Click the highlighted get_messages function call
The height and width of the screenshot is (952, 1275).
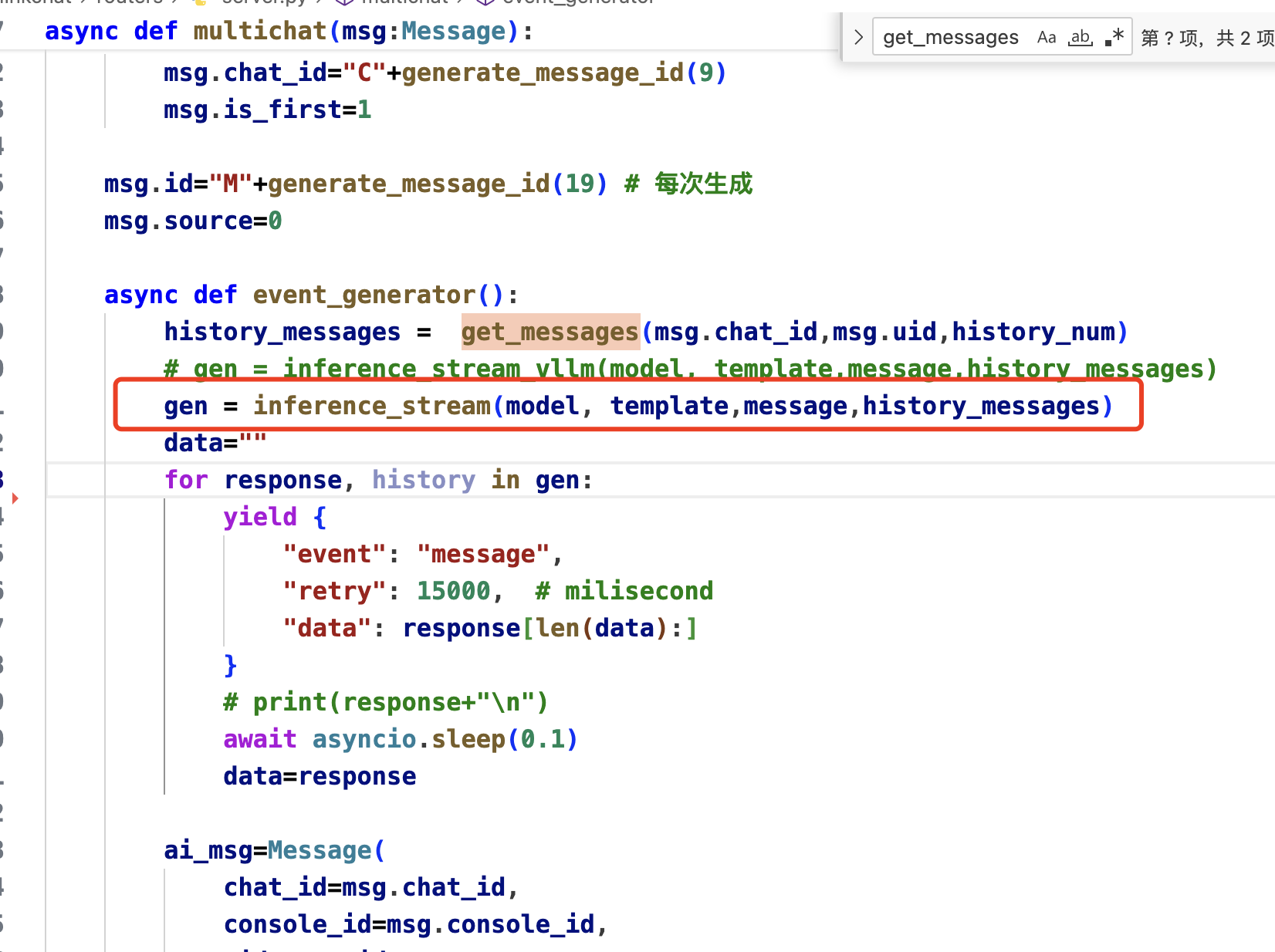550,332
